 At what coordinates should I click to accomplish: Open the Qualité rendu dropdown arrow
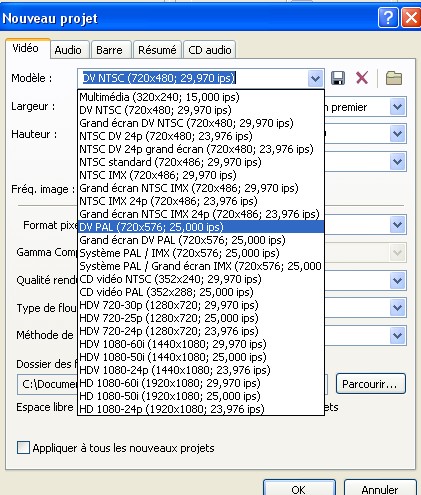click(397, 280)
